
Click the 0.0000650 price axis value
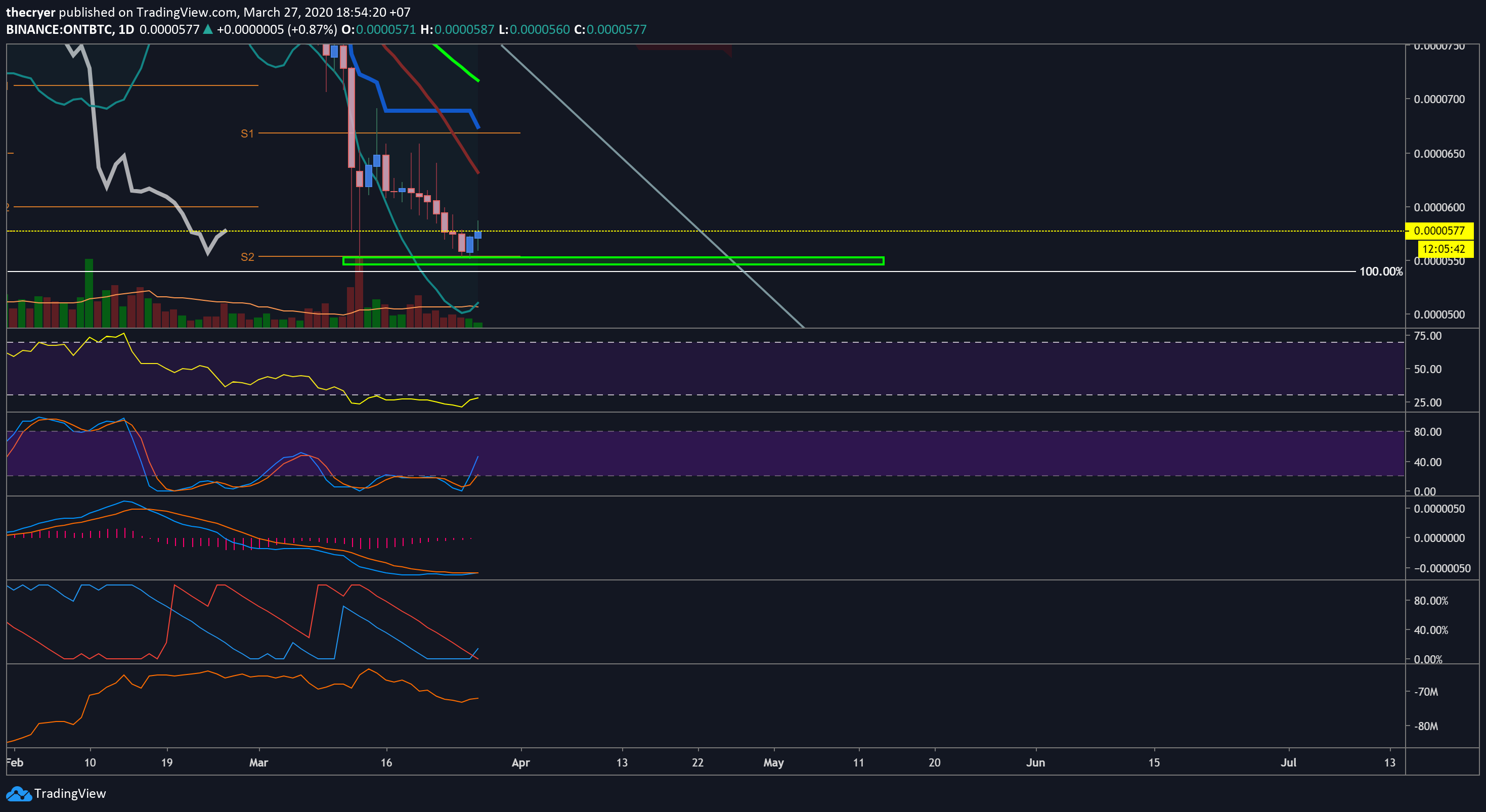(x=1438, y=153)
